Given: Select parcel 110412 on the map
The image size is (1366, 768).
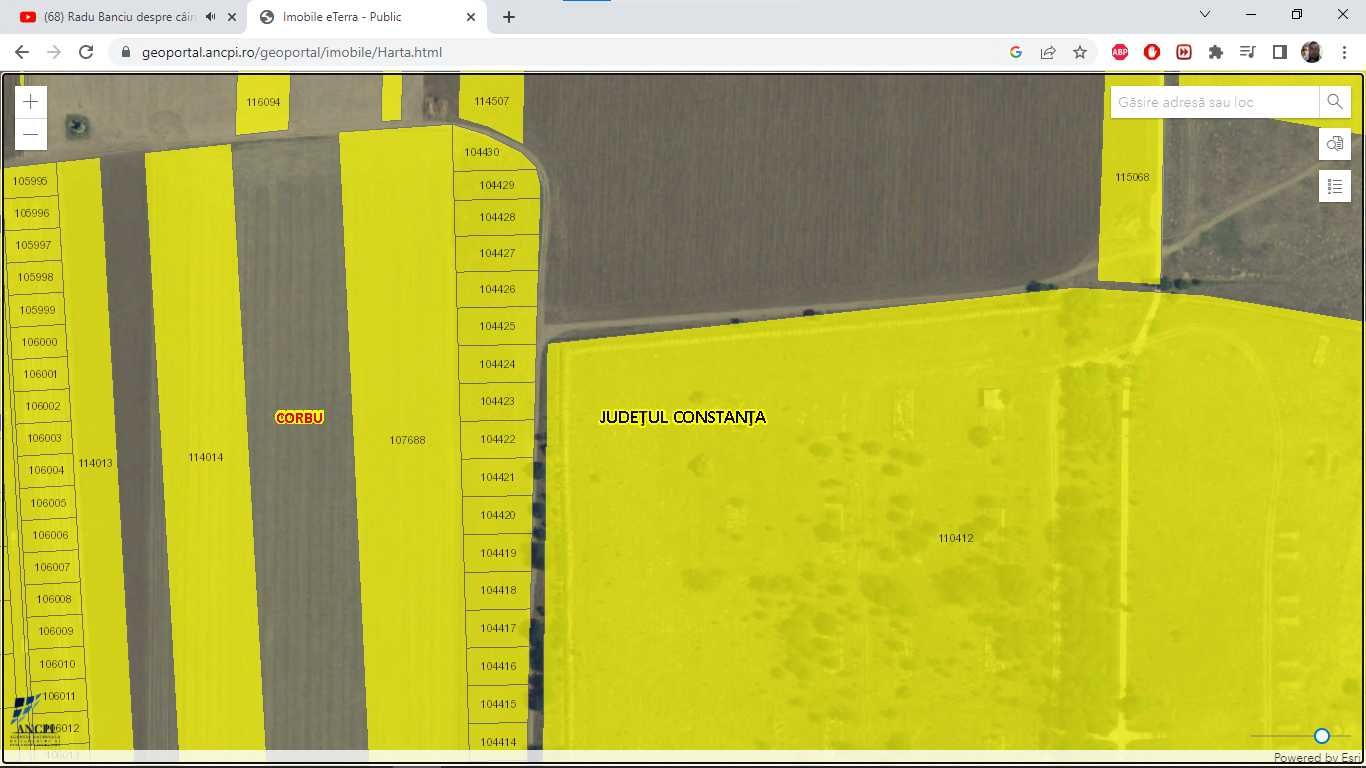Looking at the screenshot, I should (x=955, y=538).
